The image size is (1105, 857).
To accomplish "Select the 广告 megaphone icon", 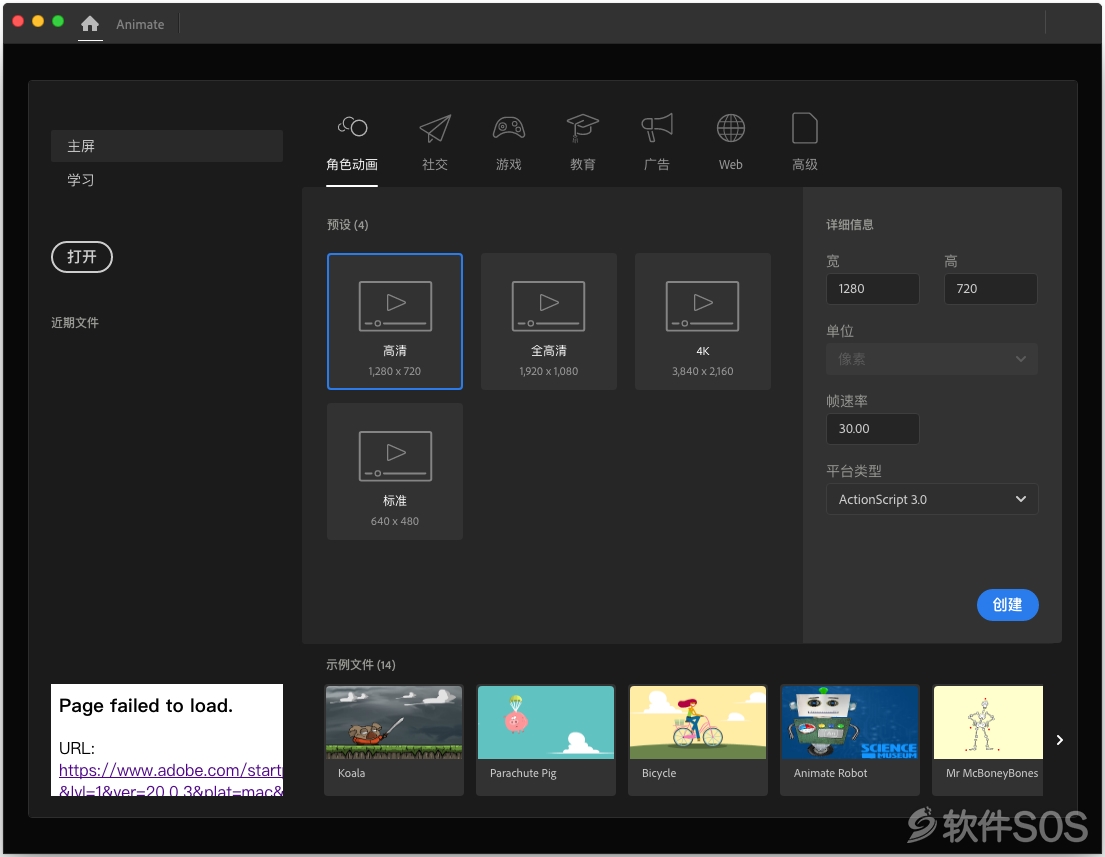I will 657,128.
